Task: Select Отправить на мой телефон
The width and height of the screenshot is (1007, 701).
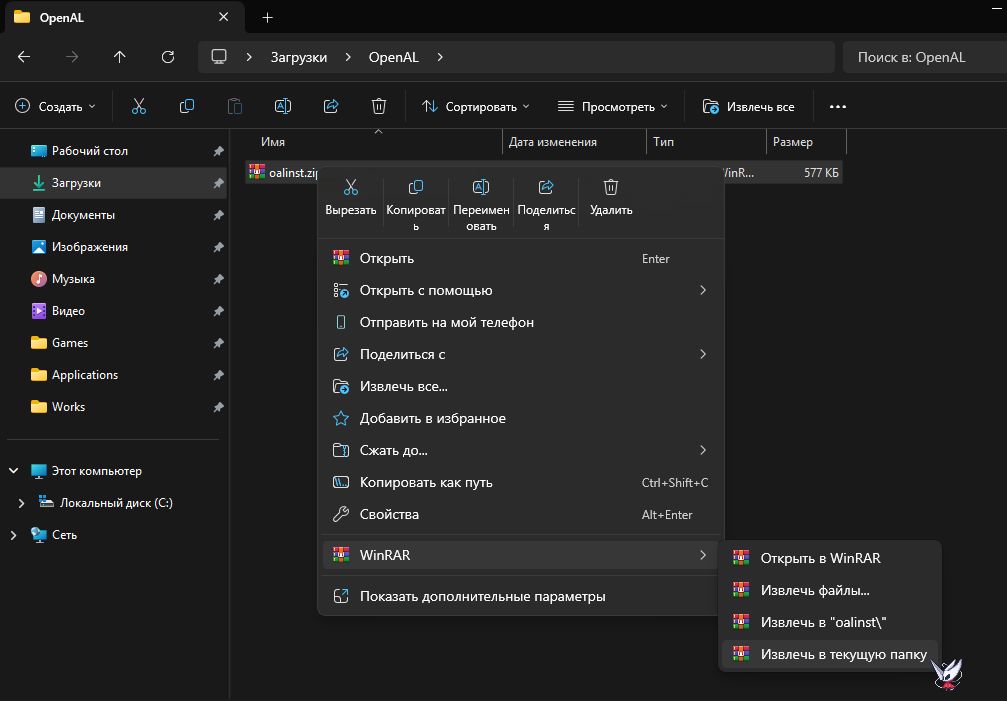Action: pyautogui.click(x=521, y=322)
